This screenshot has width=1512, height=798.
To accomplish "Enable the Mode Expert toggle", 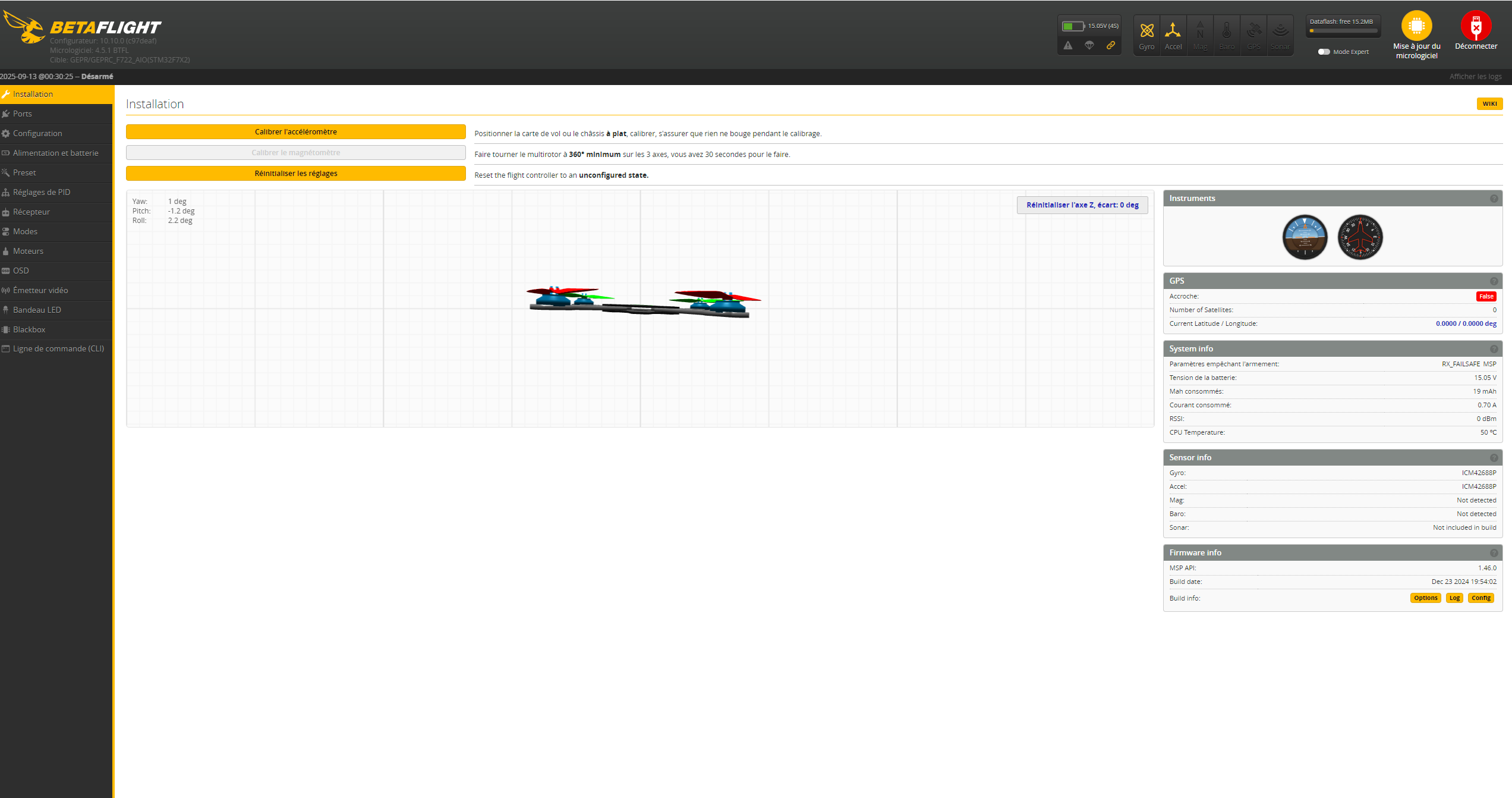I will tap(1324, 52).
